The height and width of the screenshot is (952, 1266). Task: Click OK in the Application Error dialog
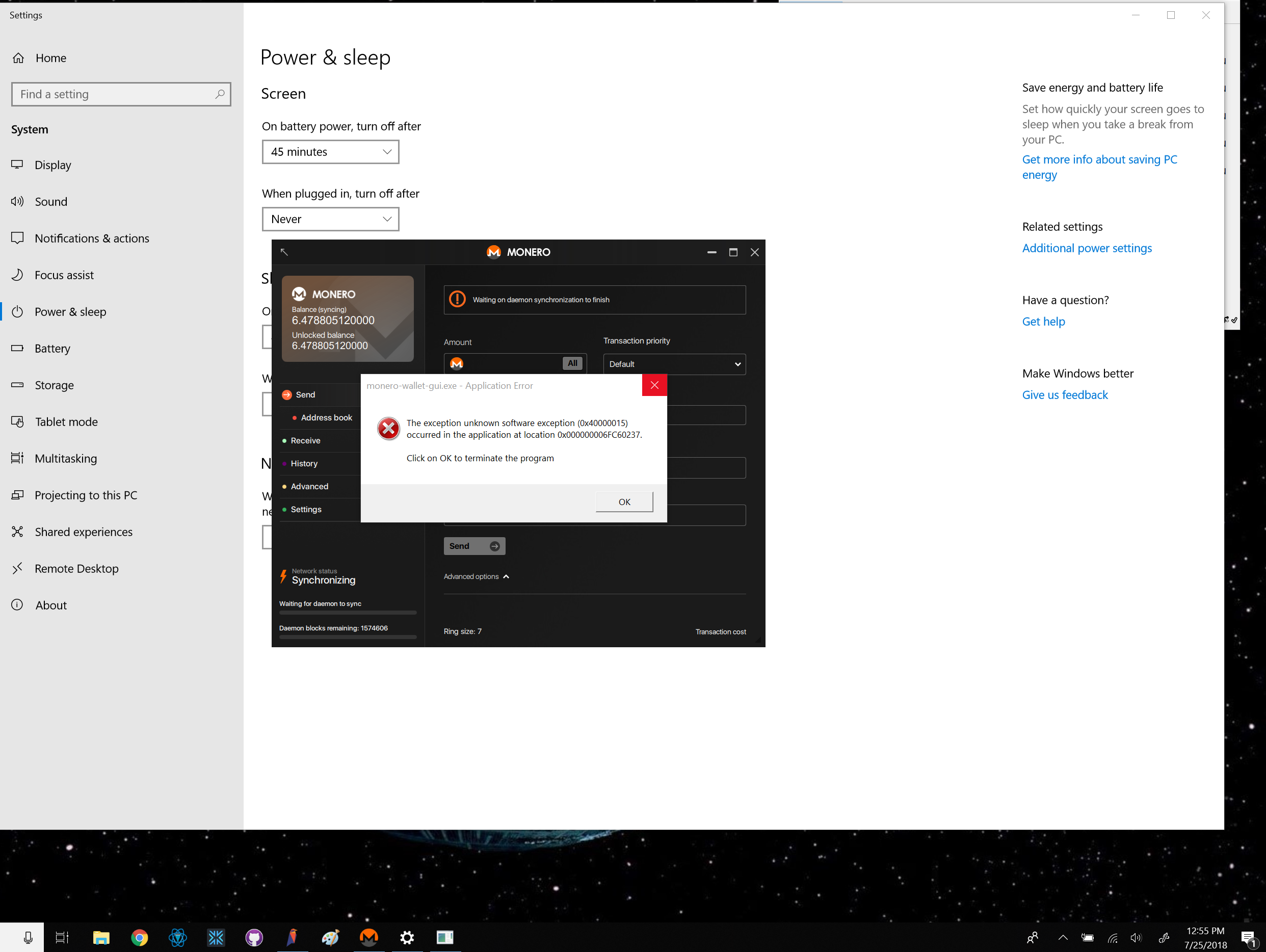(x=624, y=501)
